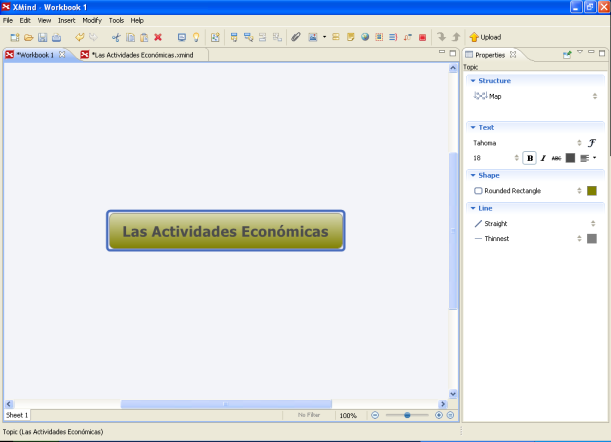
Task: Open a file with the folder icon
Action: [x=28, y=37]
